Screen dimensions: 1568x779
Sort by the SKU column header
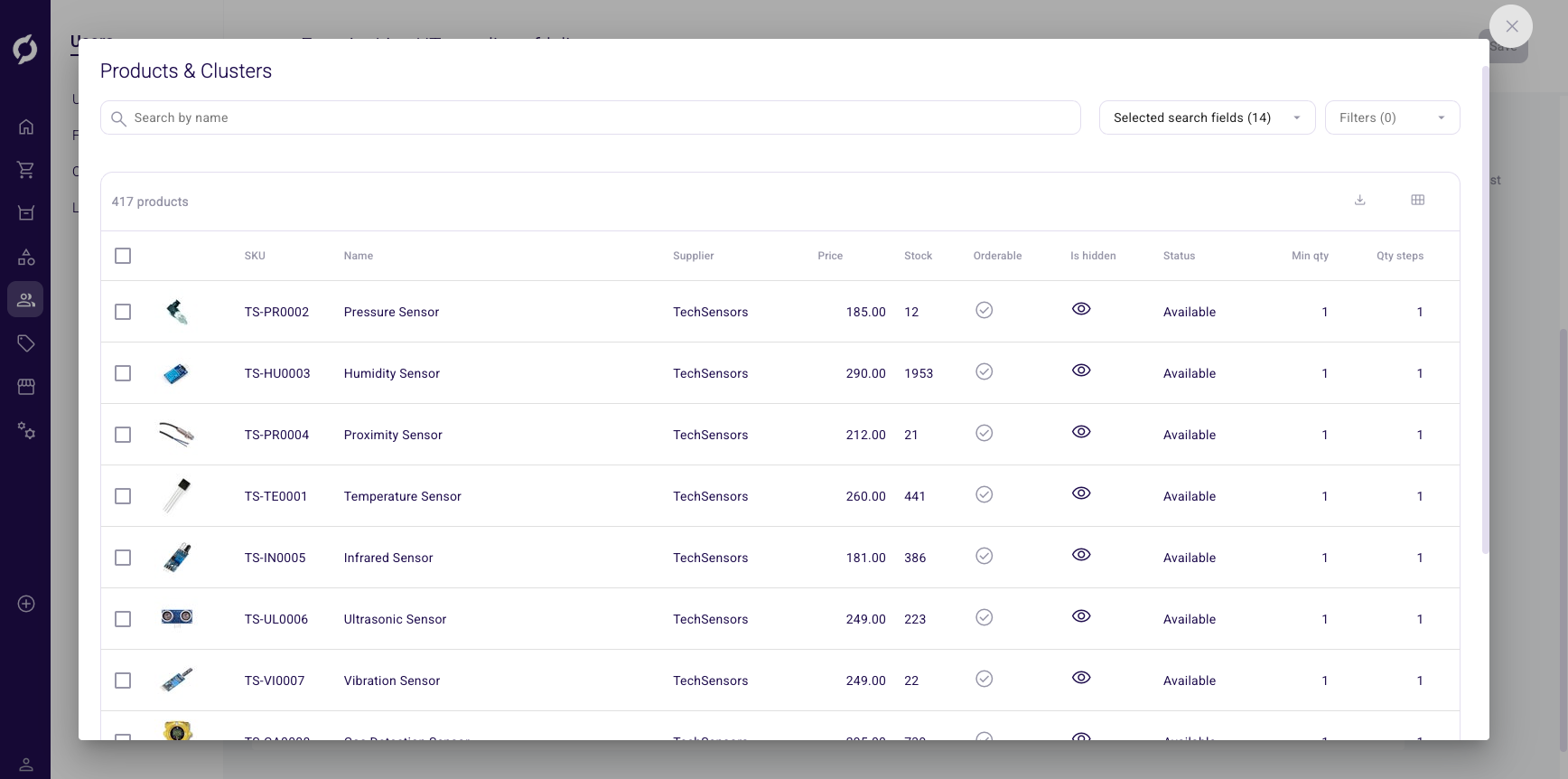click(x=255, y=256)
